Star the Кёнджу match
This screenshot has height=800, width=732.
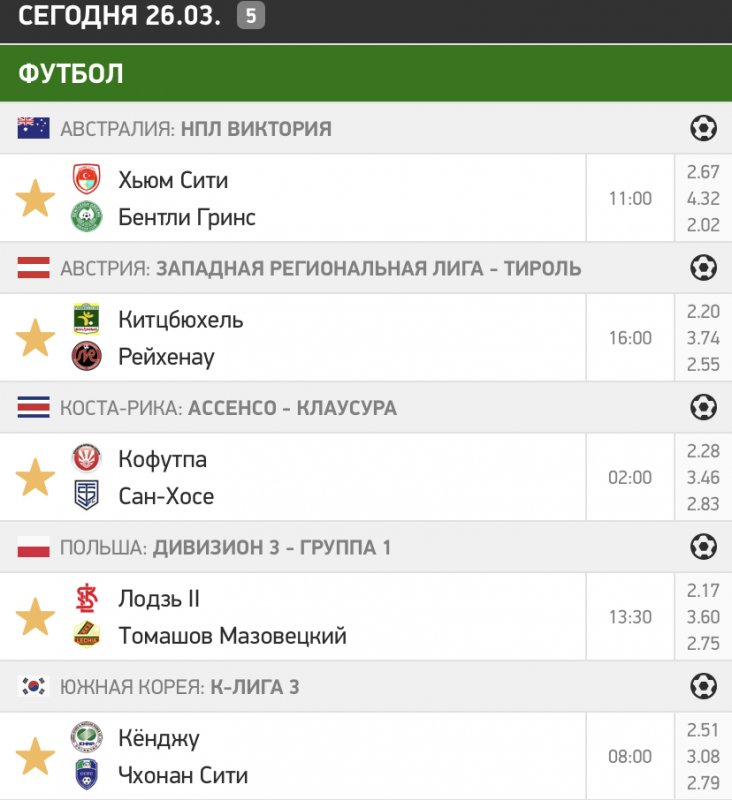35,757
